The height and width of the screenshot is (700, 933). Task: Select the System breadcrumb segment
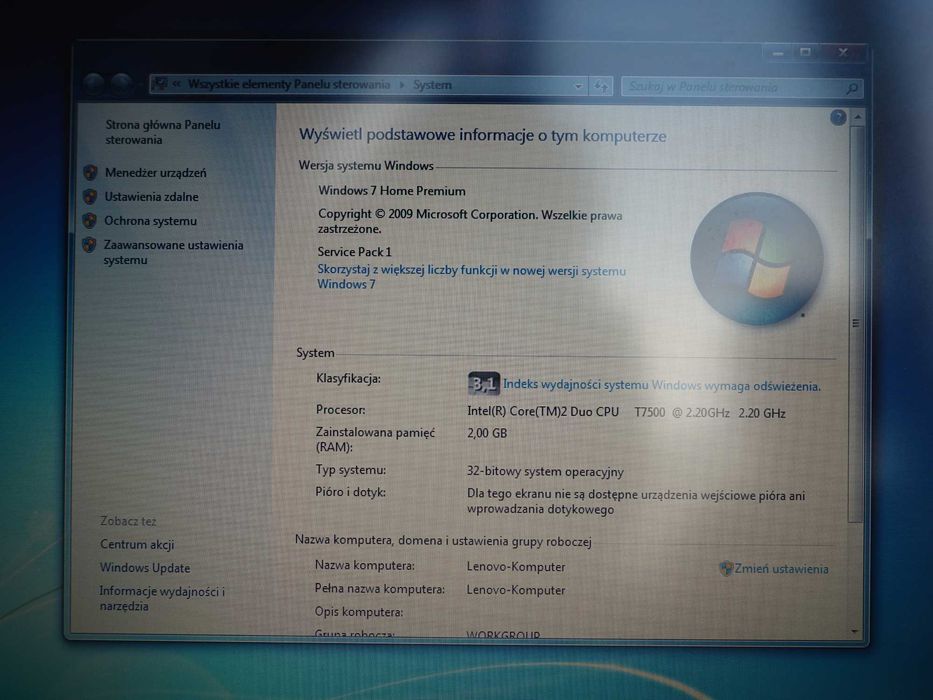pyautogui.click(x=433, y=85)
